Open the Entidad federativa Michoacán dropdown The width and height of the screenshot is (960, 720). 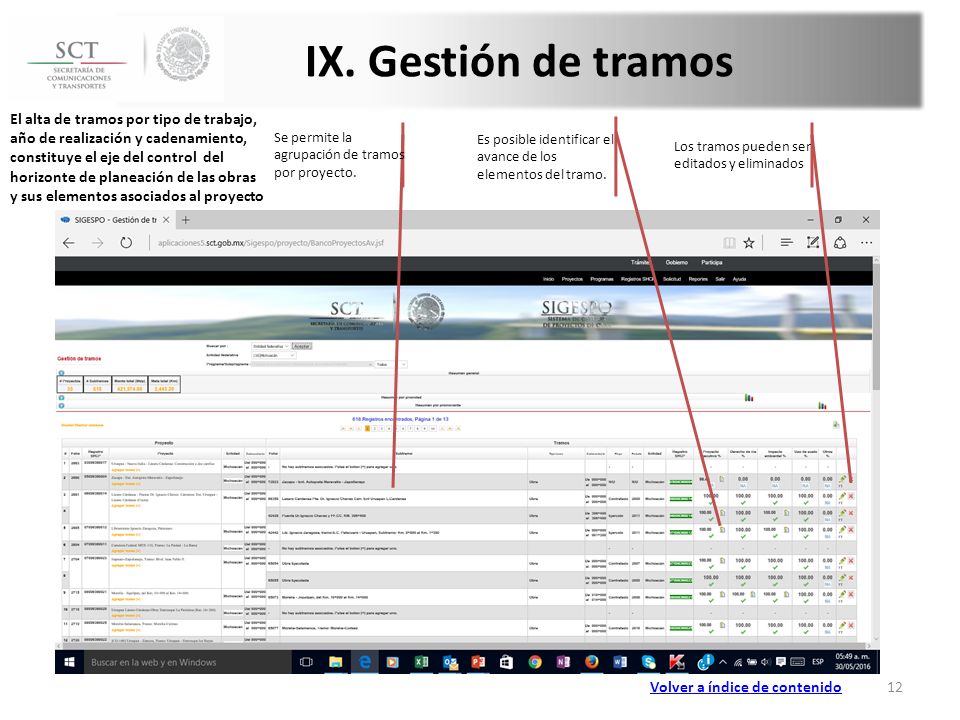274,355
